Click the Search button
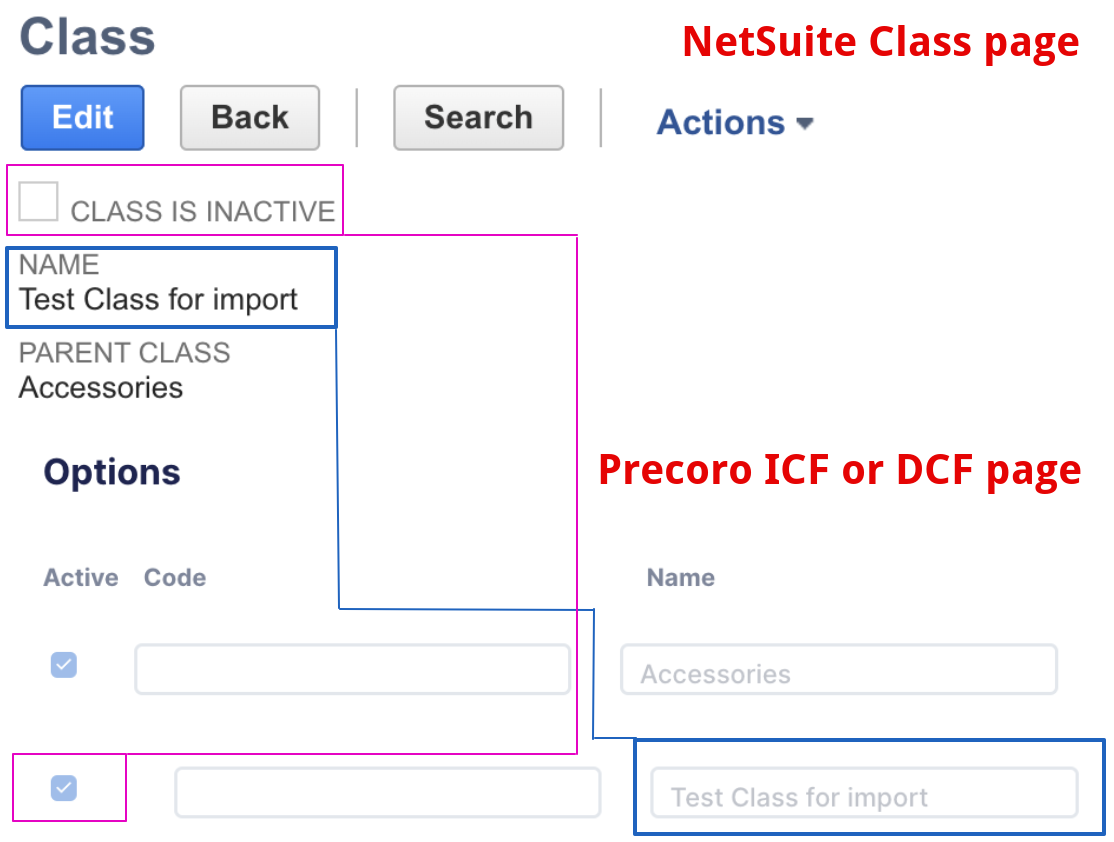The height and width of the screenshot is (842, 1114). point(477,117)
